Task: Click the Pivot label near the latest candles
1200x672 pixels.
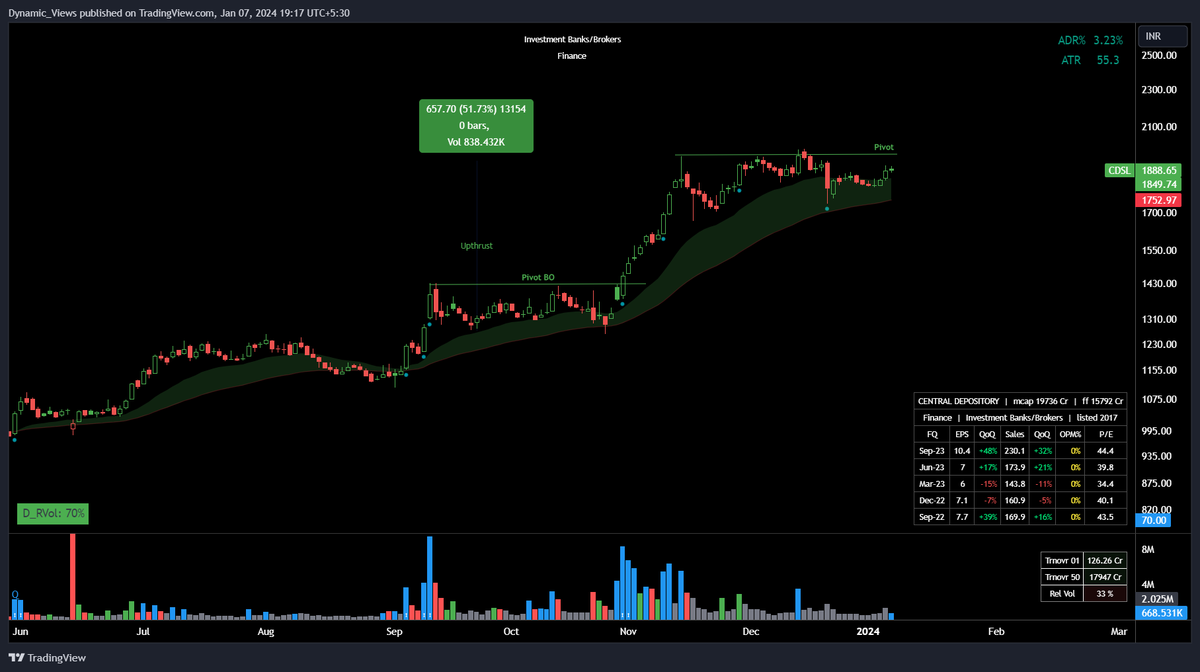Action: click(x=884, y=147)
